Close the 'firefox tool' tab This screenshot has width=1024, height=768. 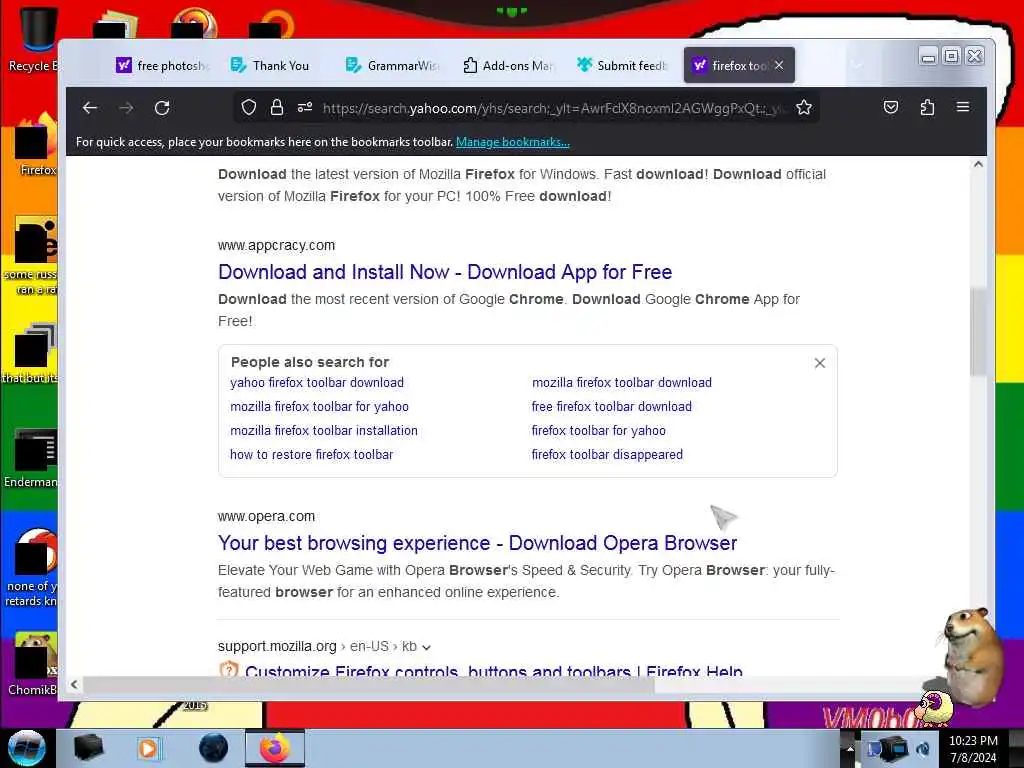coord(779,65)
